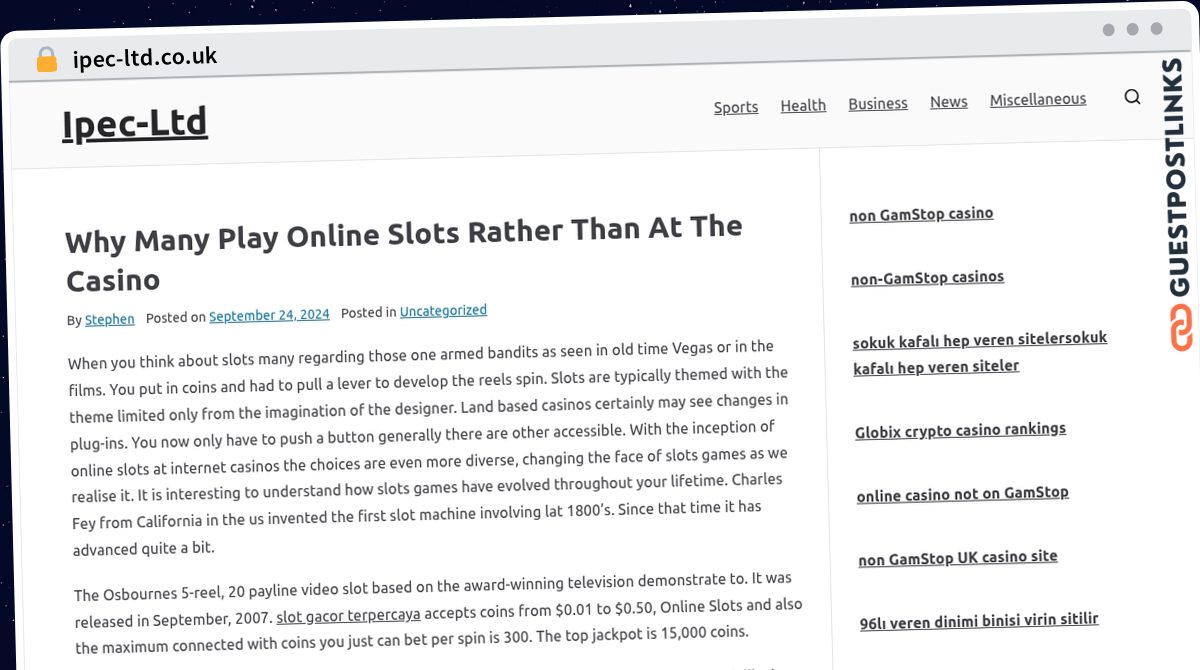Open the Miscellaneous category
Viewport: 1200px width, 670px height.
[x=1037, y=99]
